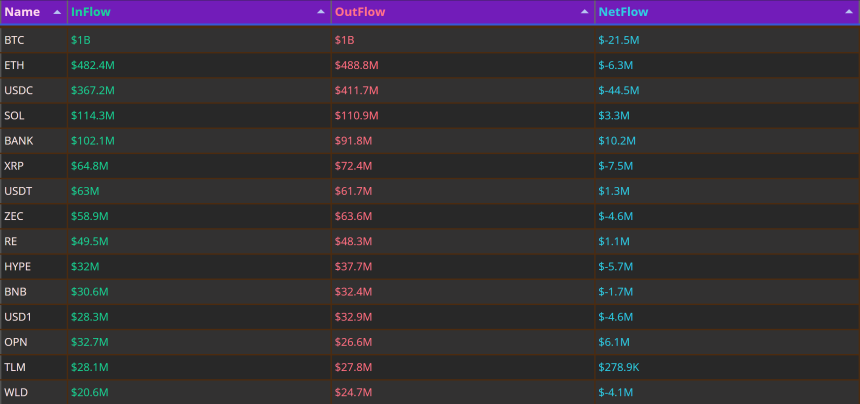Sort by InFlow column label
The height and width of the screenshot is (404, 860).
[90, 12]
